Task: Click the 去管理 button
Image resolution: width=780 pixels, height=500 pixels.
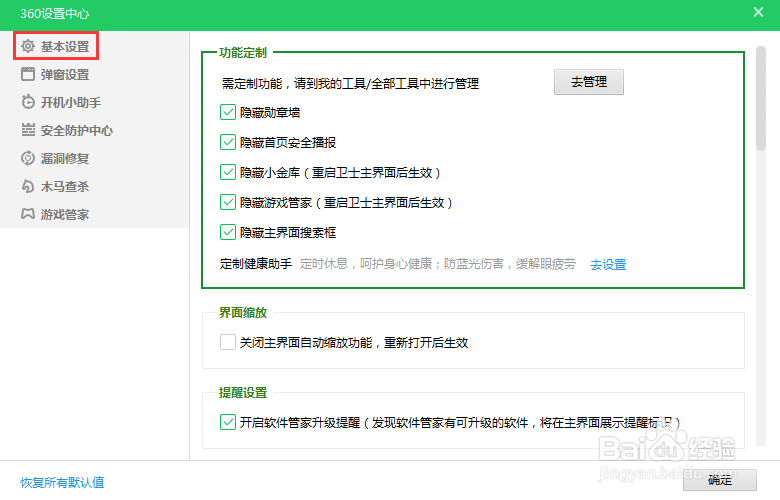Action: 588,82
